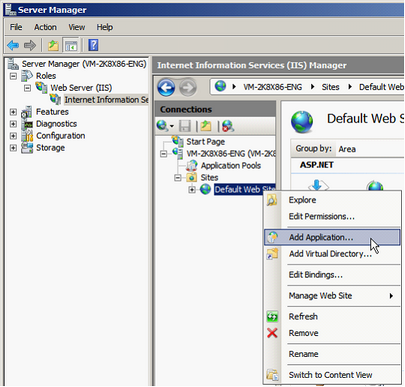Open the Group by Area dropdown
The image size is (405, 387).
(x=370, y=149)
